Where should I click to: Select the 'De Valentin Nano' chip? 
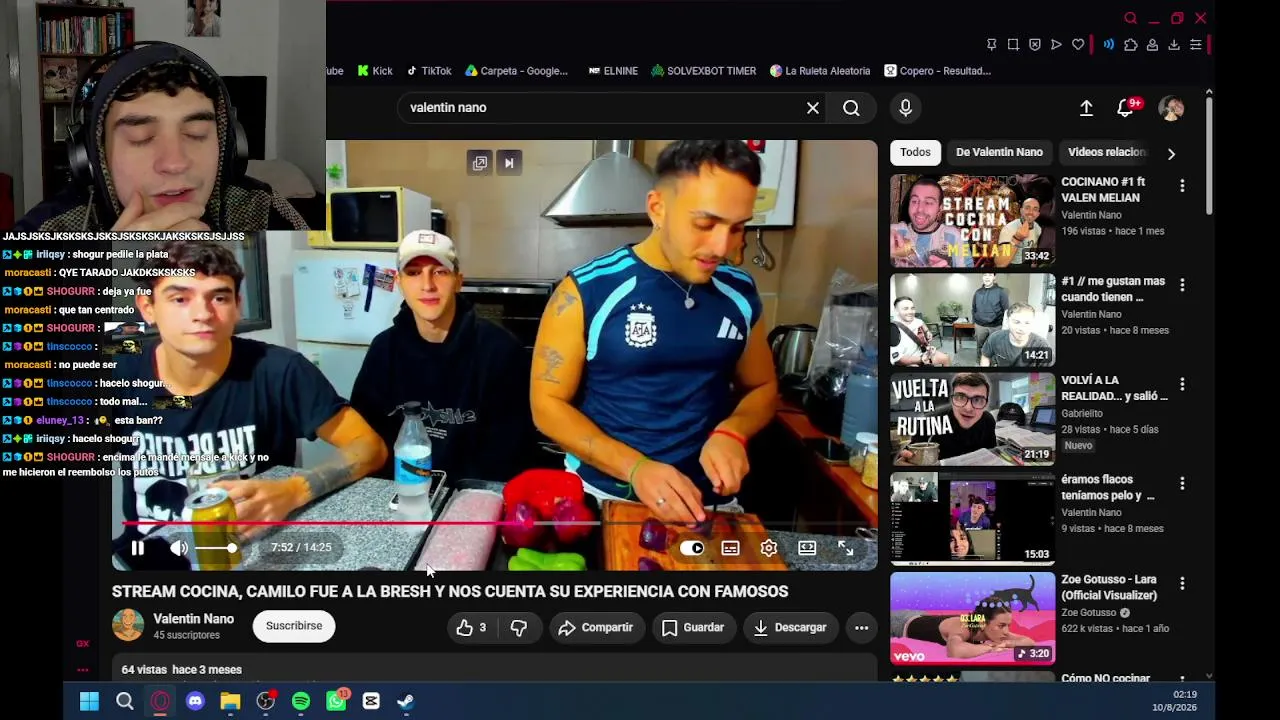(999, 152)
